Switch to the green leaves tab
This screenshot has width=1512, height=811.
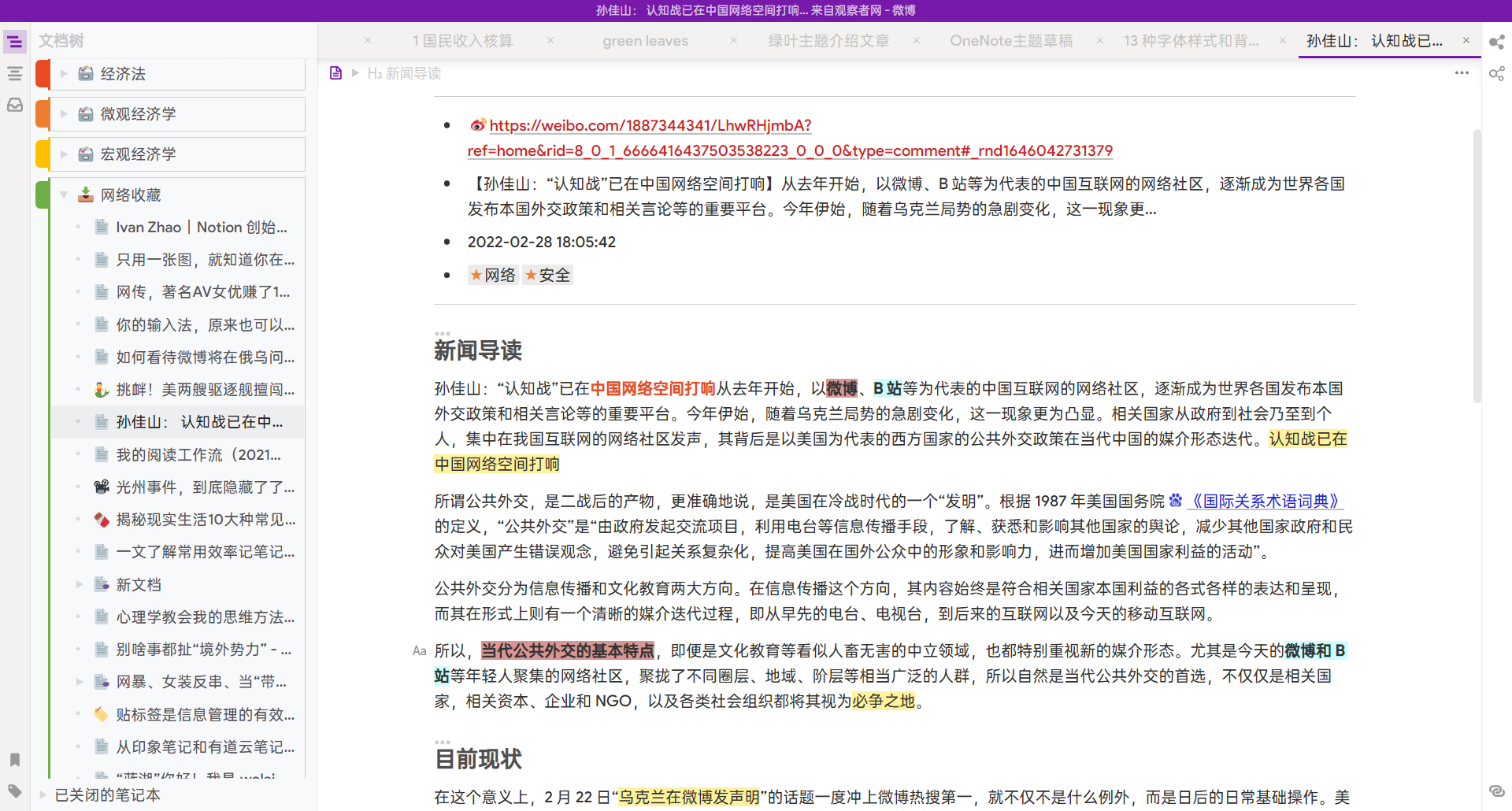(644, 41)
